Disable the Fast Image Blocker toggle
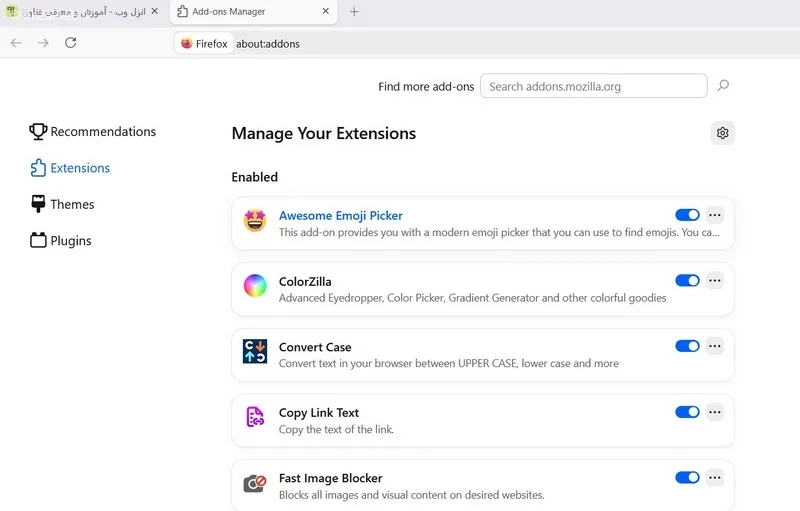The image size is (800, 511). [687, 477]
